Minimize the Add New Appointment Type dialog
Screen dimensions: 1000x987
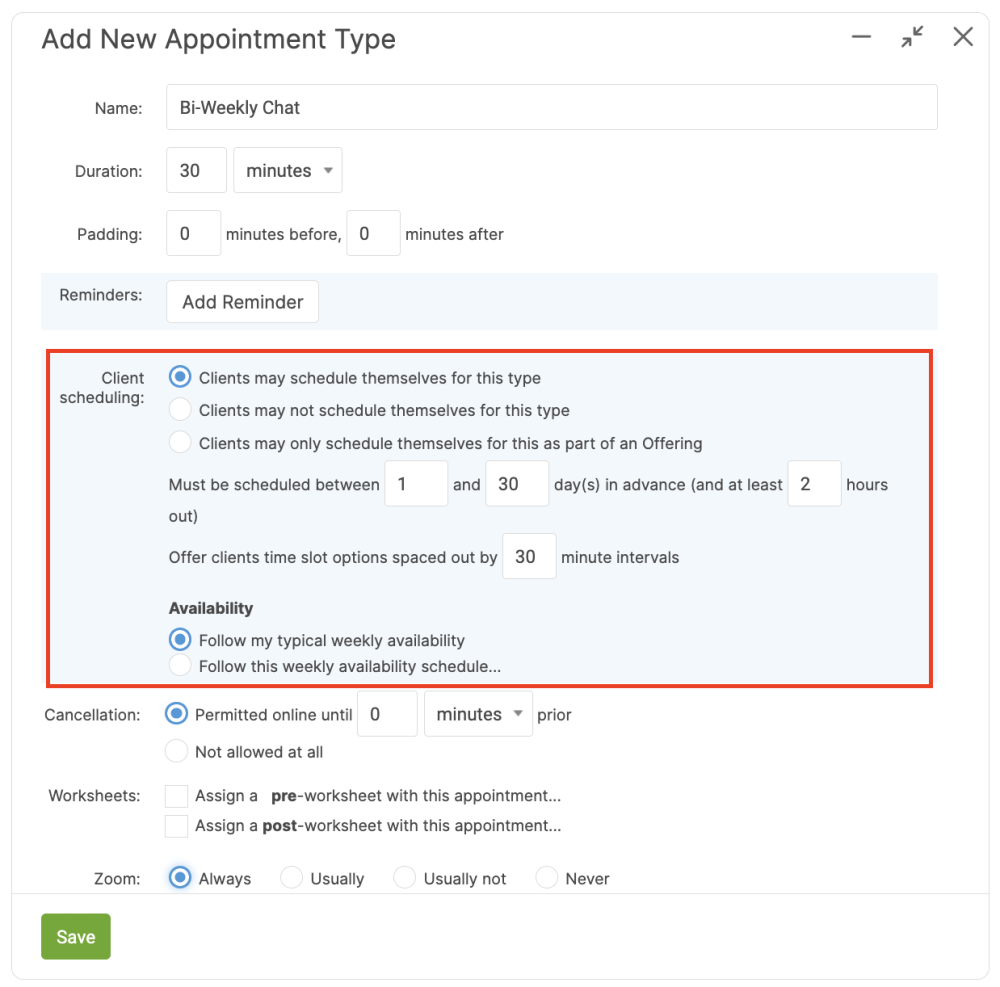click(x=861, y=37)
